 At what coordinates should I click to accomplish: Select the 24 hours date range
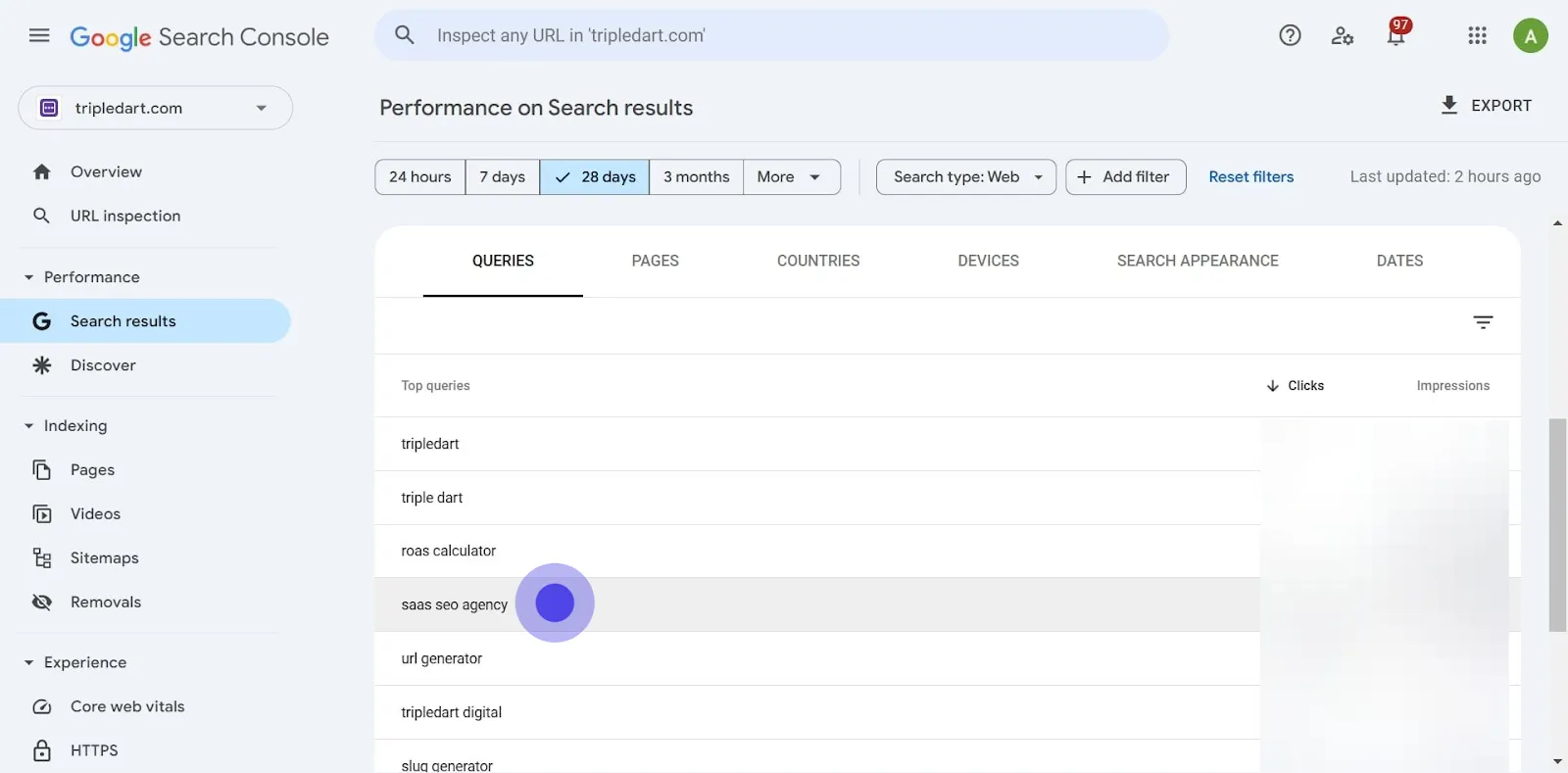pos(419,177)
